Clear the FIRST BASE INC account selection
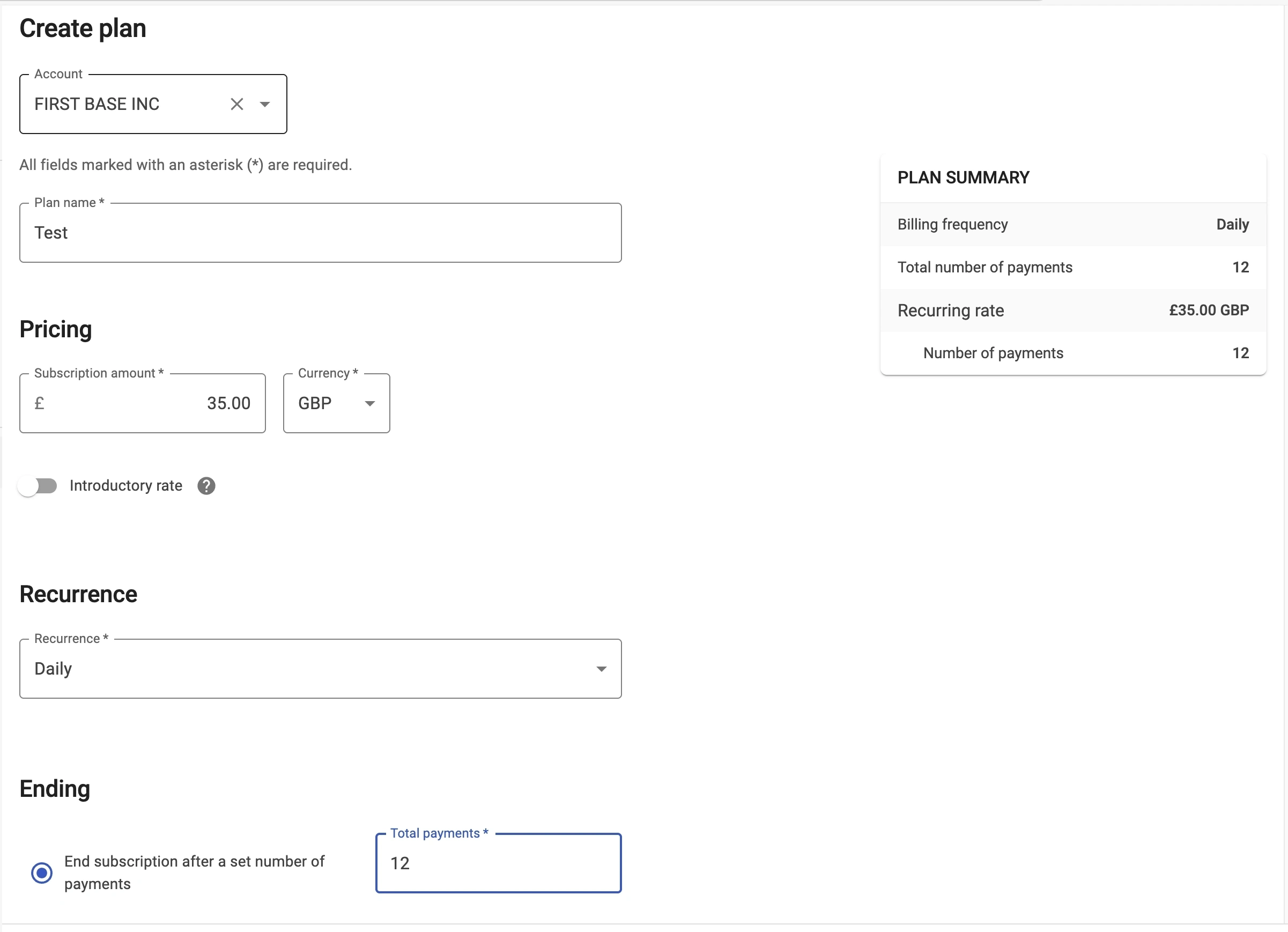 pyautogui.click(x=237, y=104)
